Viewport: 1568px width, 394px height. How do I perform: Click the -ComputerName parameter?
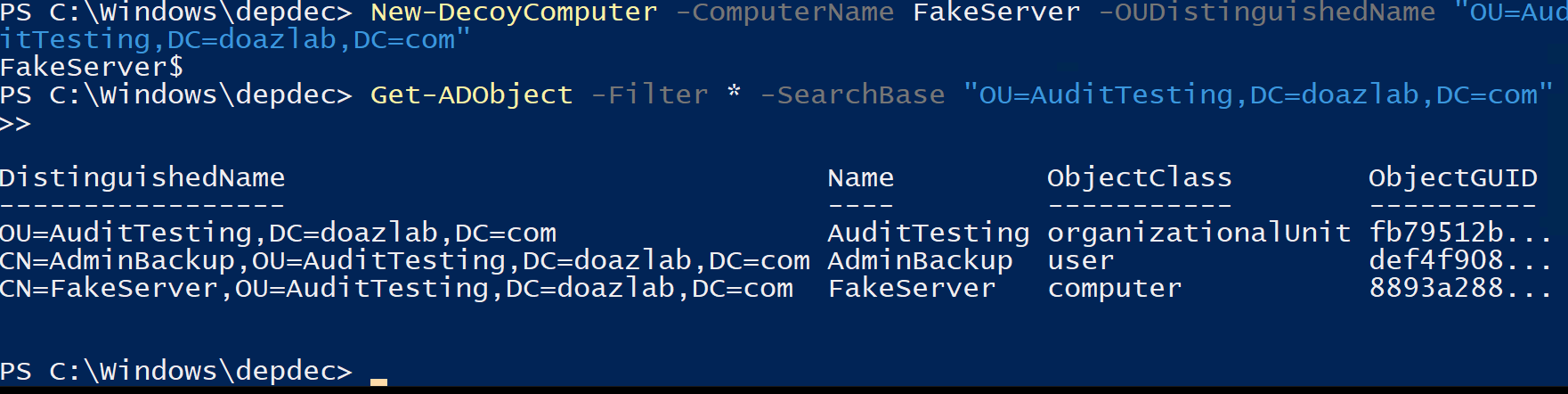click(x=784, y=12)
